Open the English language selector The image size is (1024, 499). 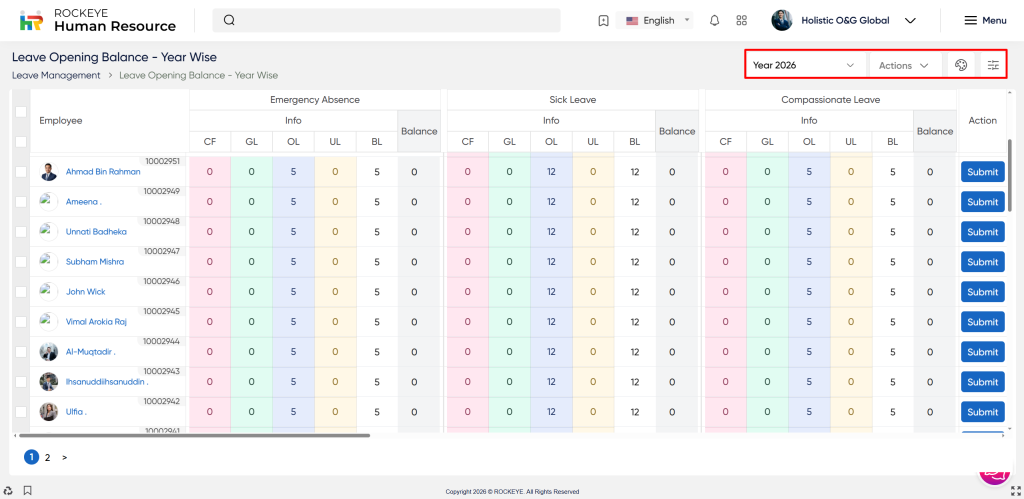pyautogui.click(x=658, y=20)
